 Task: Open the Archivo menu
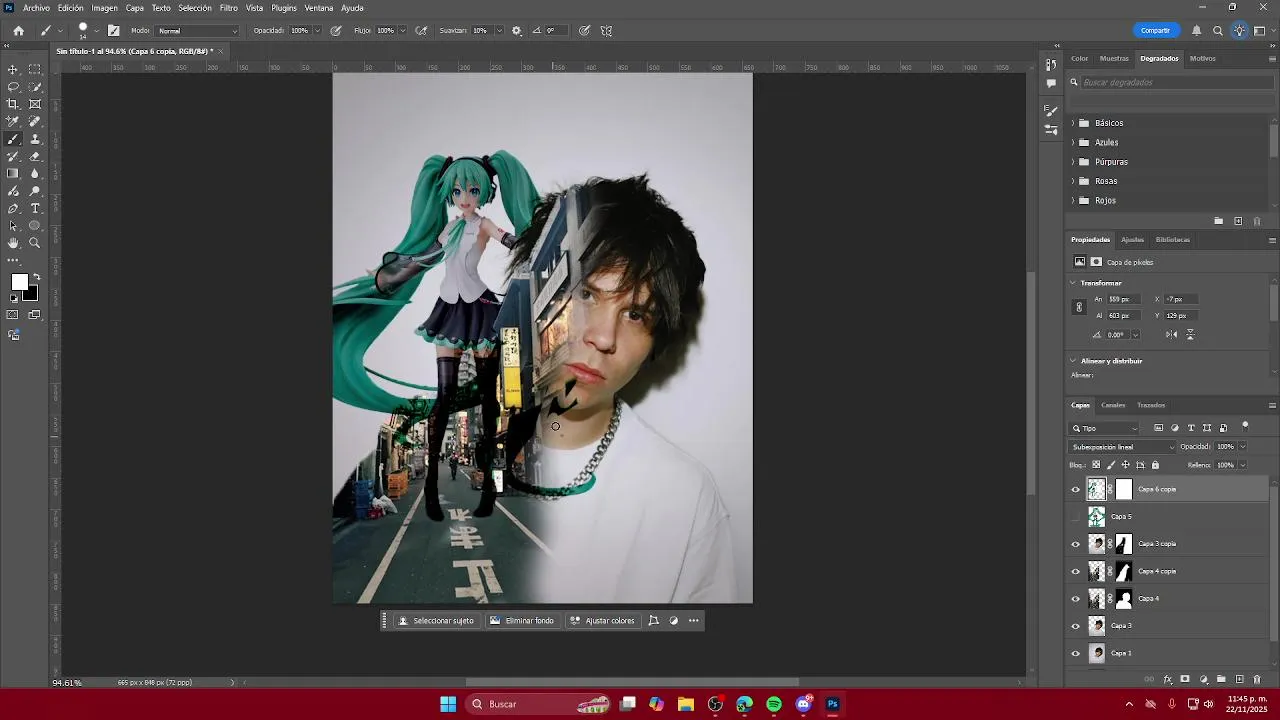[x=36, y=8]
